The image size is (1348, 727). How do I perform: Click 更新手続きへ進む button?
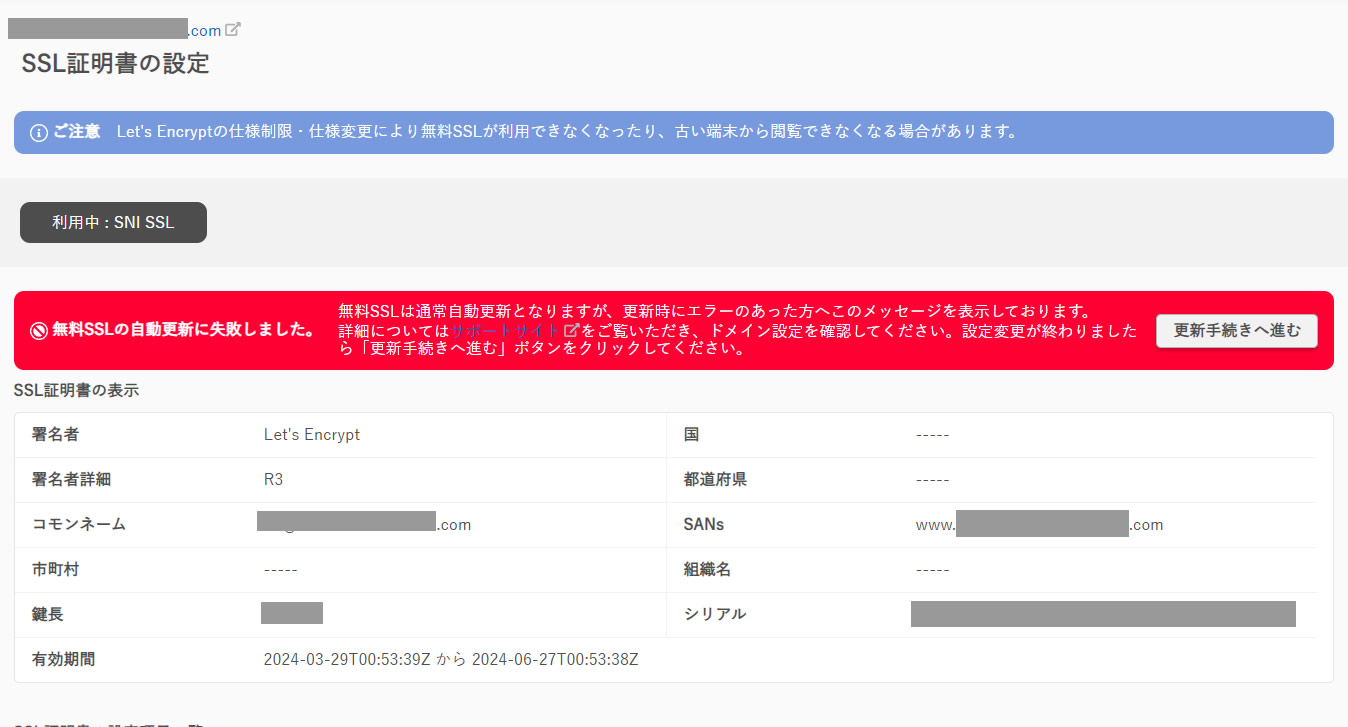[x=1237, y=331]
